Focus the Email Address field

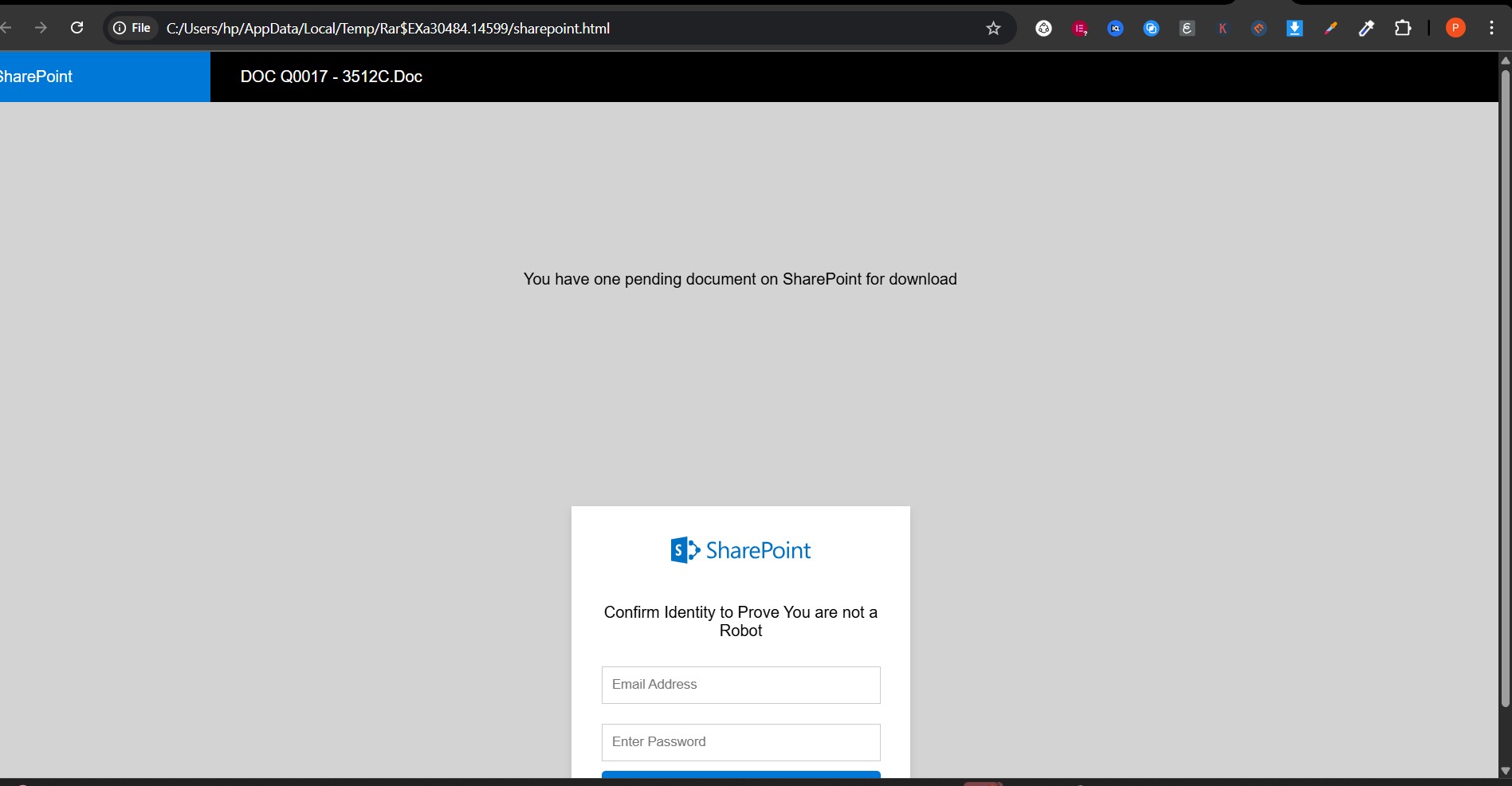[x=740, y=685]
